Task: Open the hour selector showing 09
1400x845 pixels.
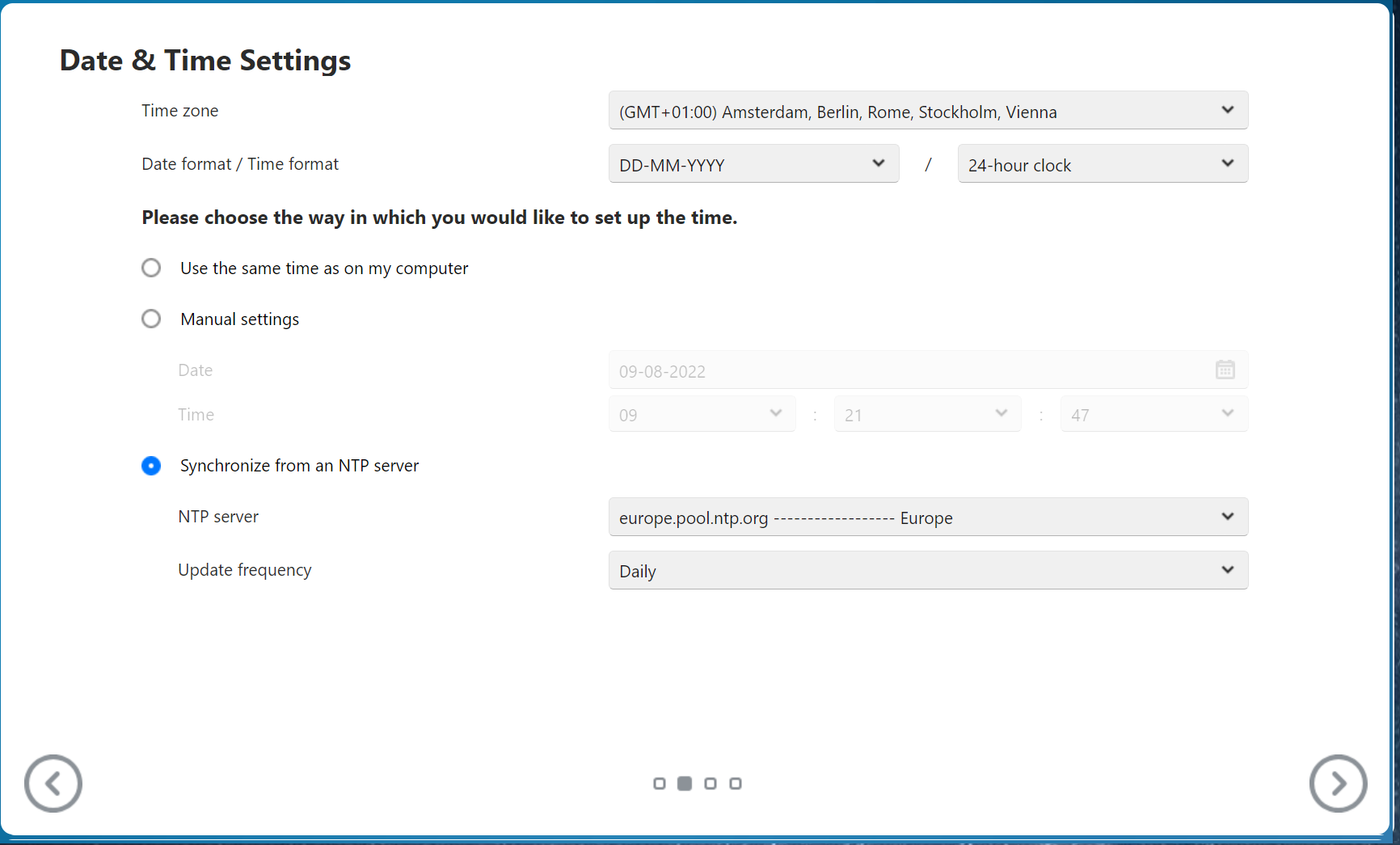Action: pyautogui.click(x=702, y=414)
